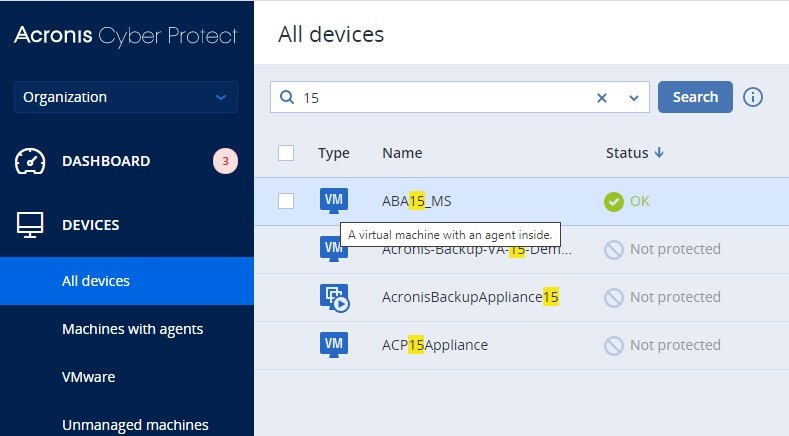This screenshot has width=789, height=436.
Task: Click the green OK status checkmark icon
Action: (614, 202)
